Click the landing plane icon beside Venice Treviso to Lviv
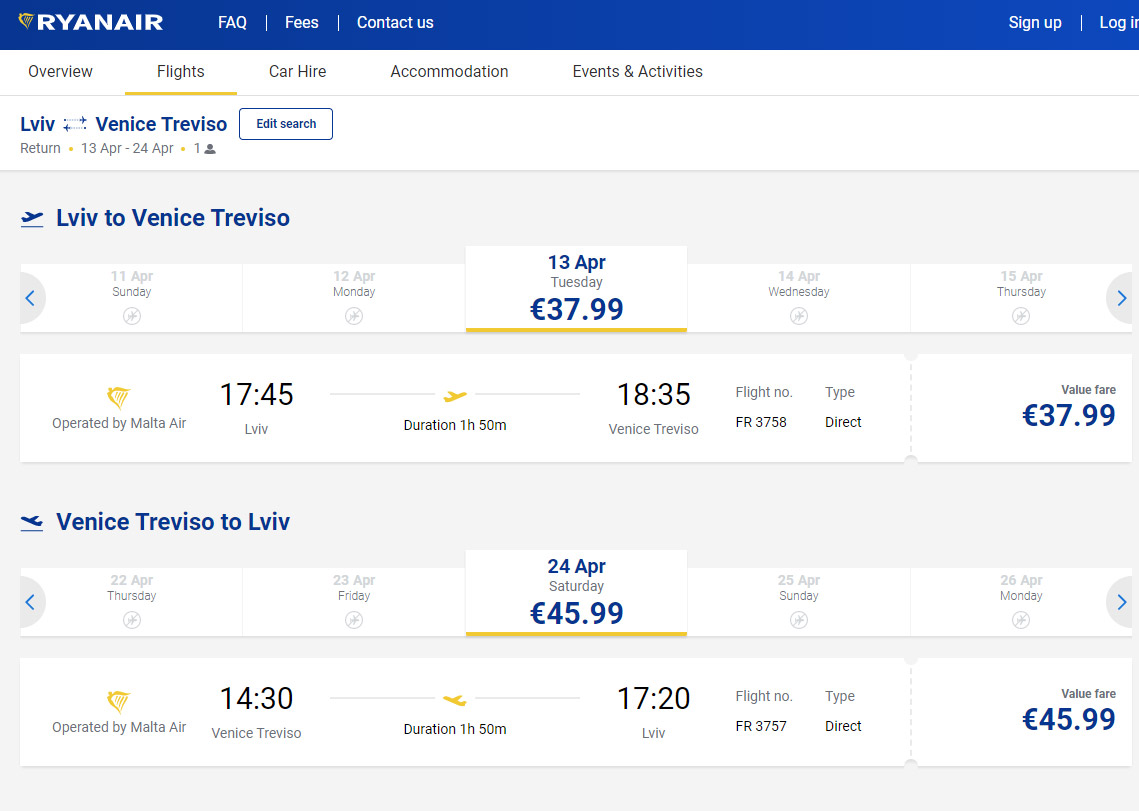Screen dimensions: 1139x811 32,522
